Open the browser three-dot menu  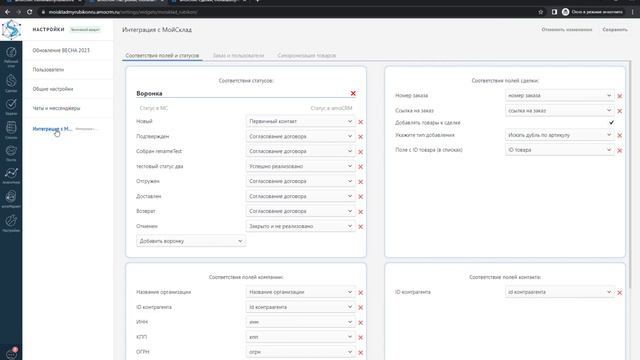point(633,12)
